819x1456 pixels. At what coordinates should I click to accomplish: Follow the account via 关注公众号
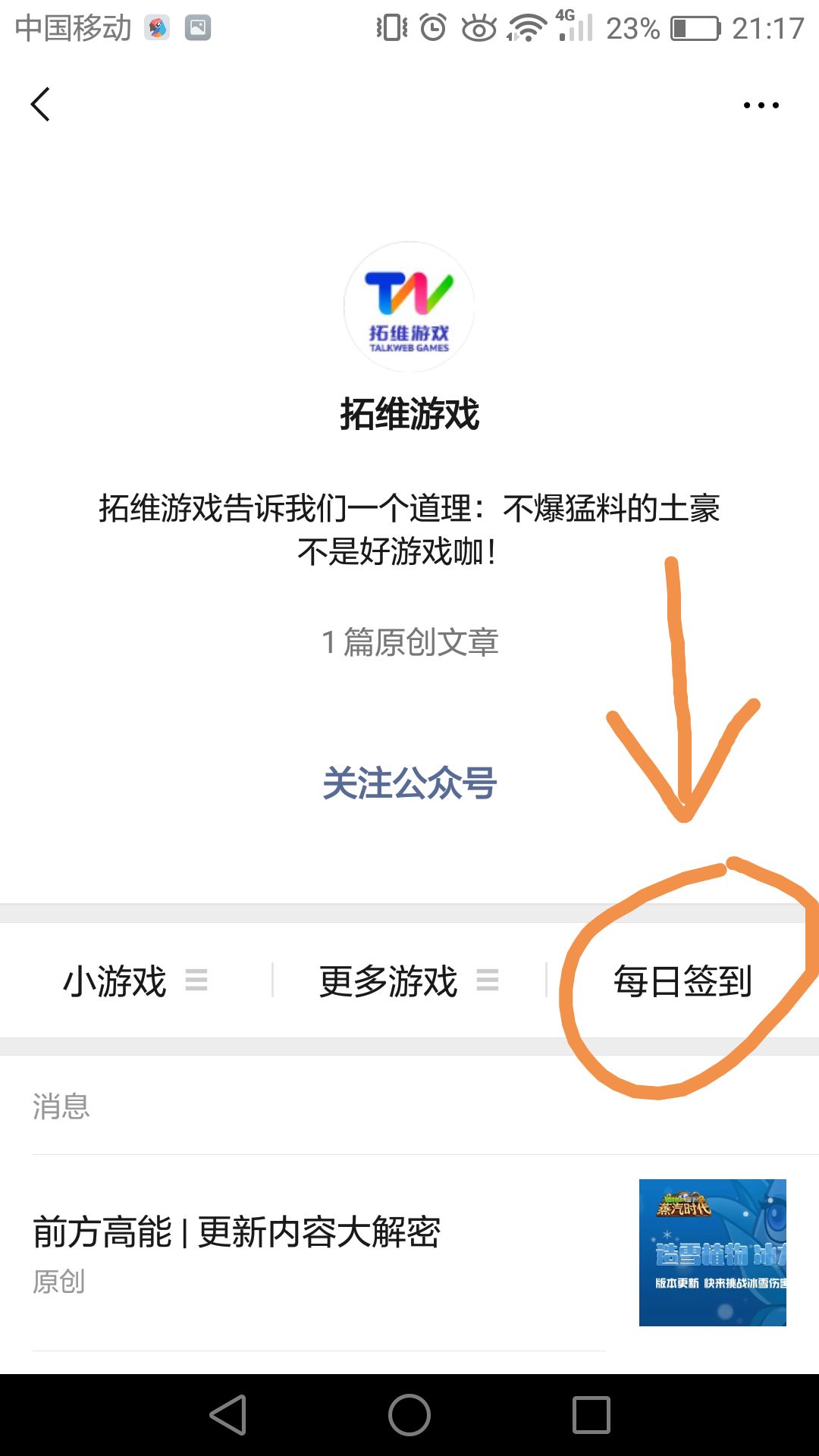click(x=409, y=783)
